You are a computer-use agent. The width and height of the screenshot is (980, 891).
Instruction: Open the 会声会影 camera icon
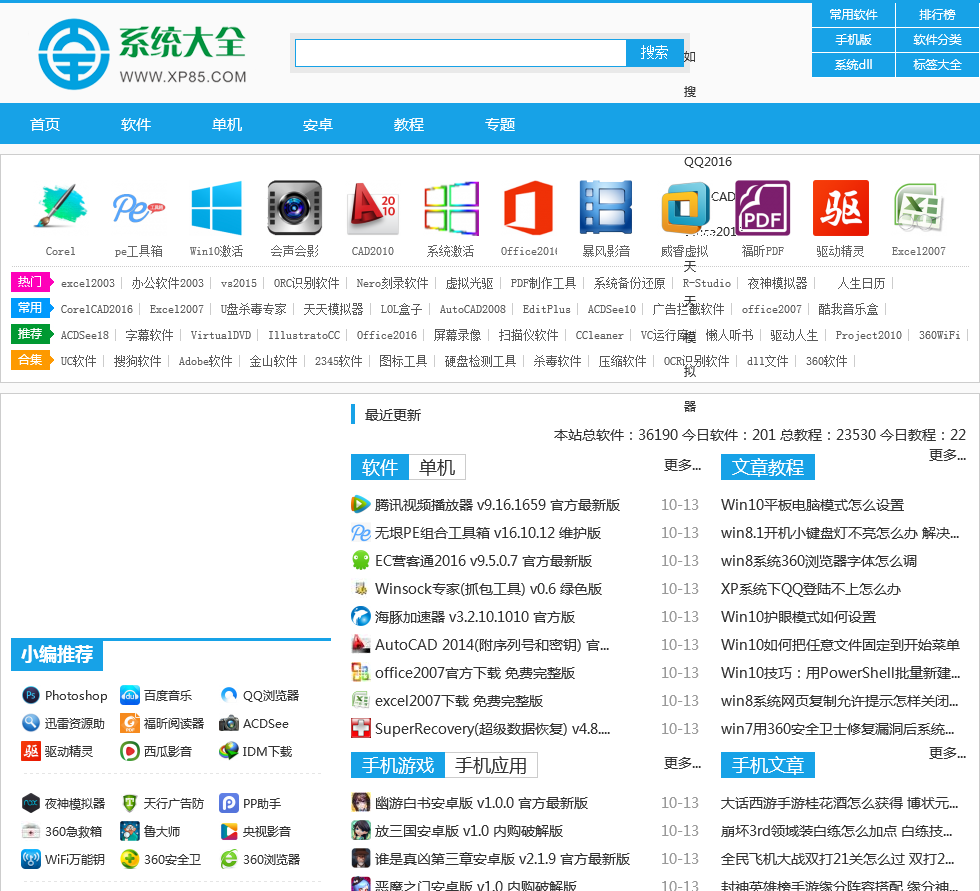294,207
